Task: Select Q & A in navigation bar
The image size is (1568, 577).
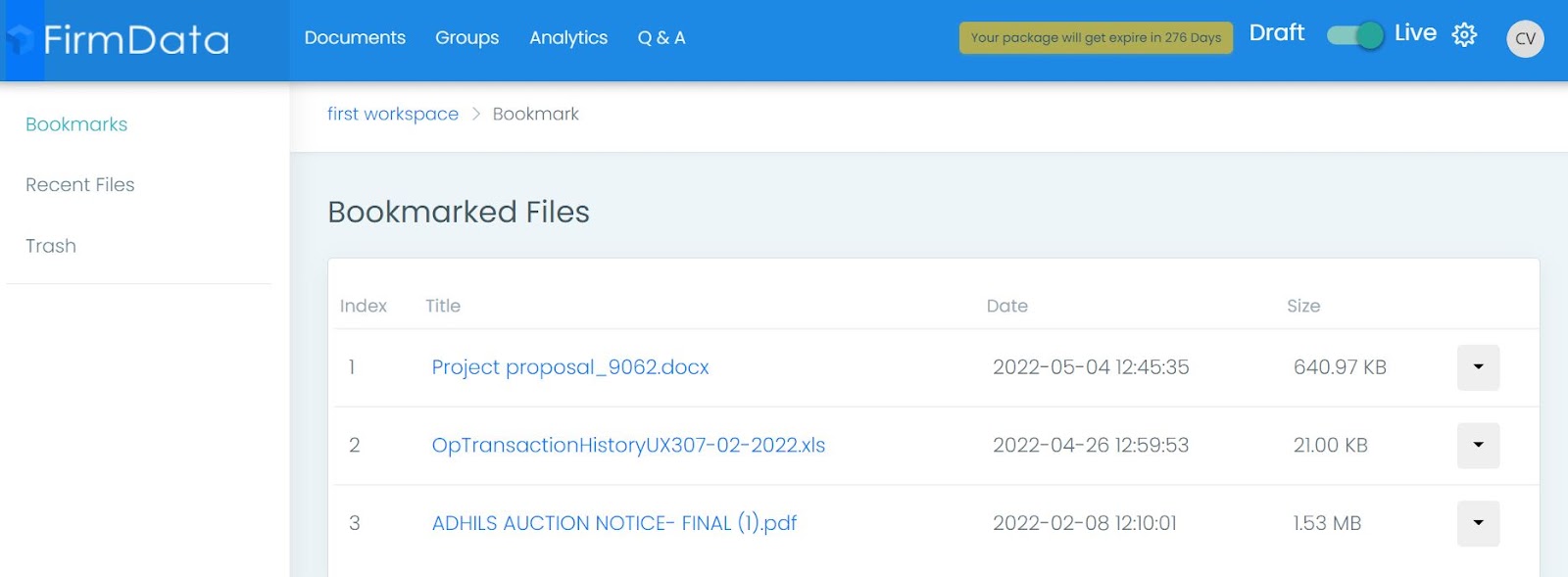Action: pyautogui.click(x=661, y=38)
